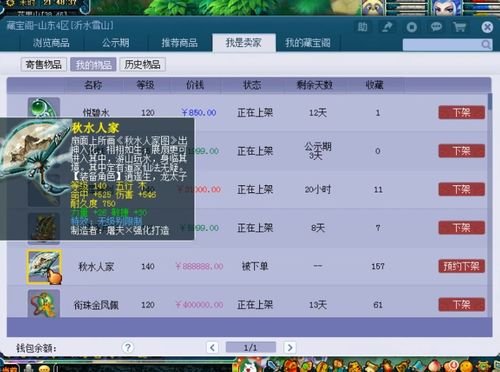This screenshot has width=500, height=372.
Task: Open the shopping cart icon
Action: click(x=460, y=27)
